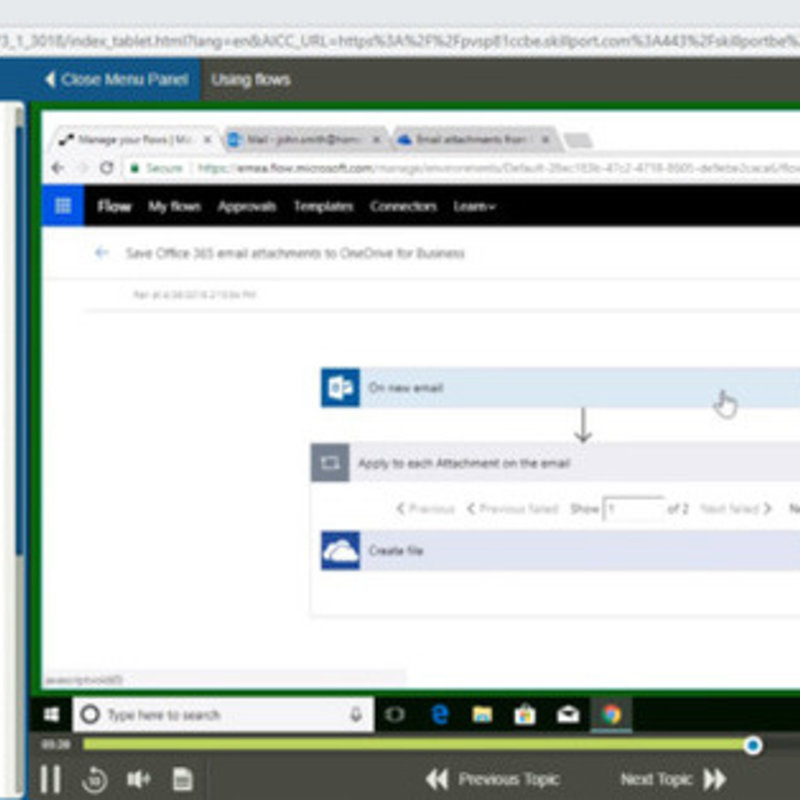Open the transcript notes icon
Viewport: 800px width, 800px height.
pos(182,779)
